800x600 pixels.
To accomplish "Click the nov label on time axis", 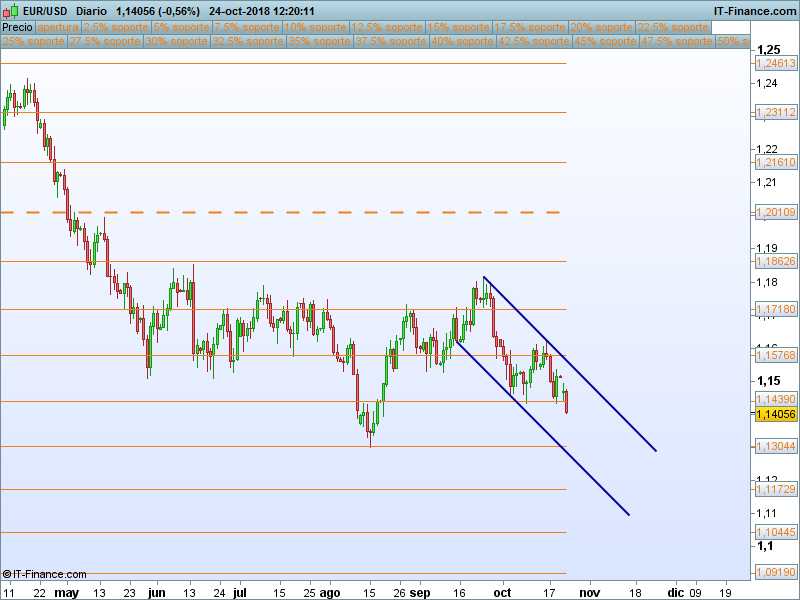I will pos(590,593).
